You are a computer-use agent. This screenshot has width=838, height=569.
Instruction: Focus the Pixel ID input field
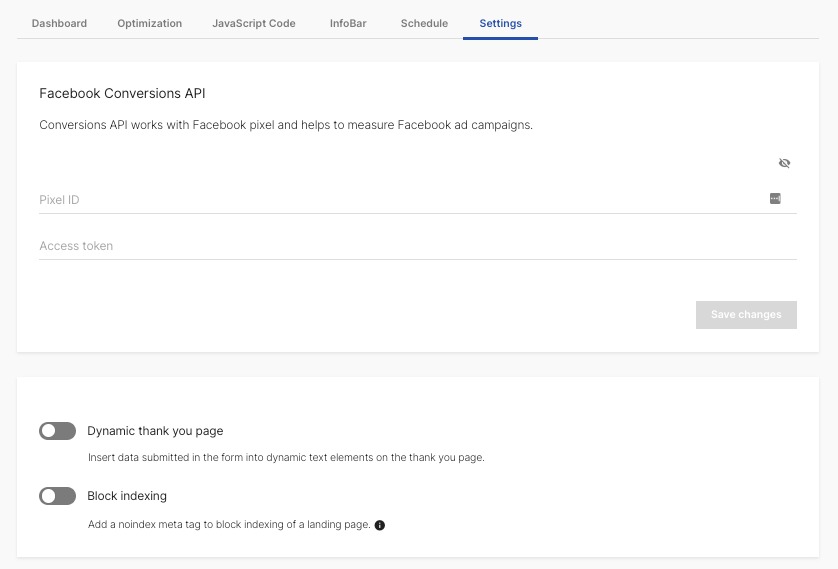coord(400,200)
